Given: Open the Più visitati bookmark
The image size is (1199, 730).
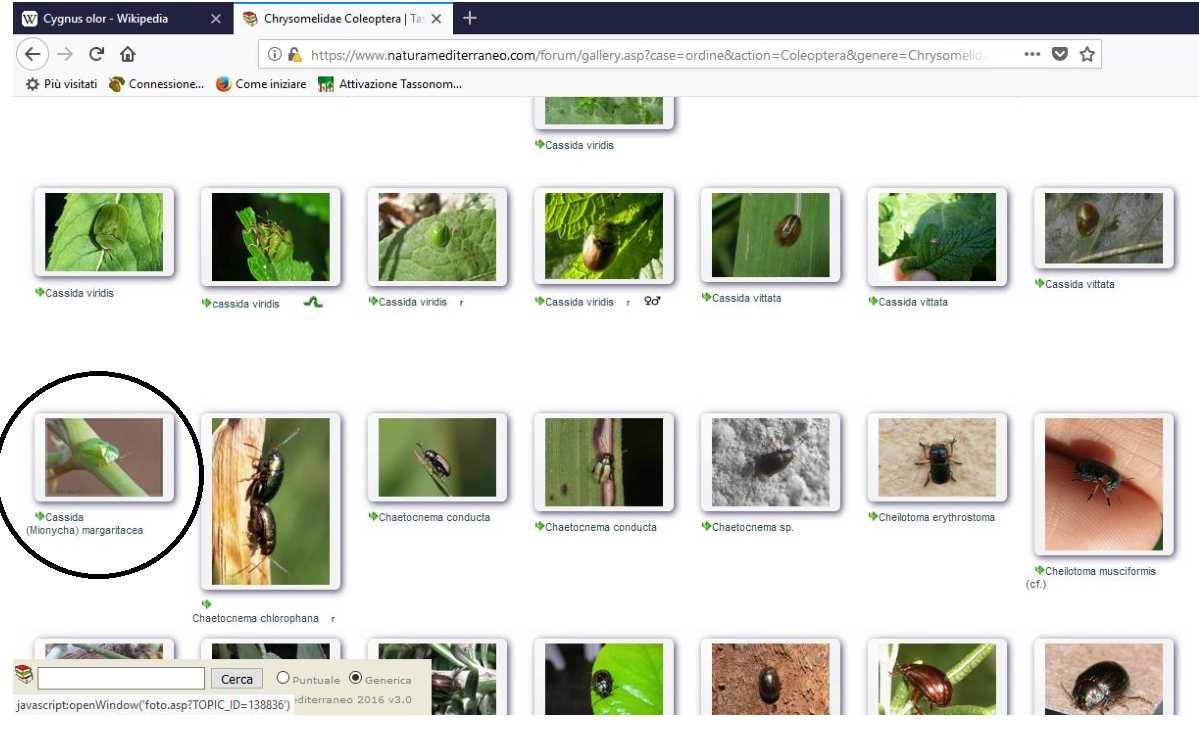Looking at the screenshot, I should [x=62, y=84].
